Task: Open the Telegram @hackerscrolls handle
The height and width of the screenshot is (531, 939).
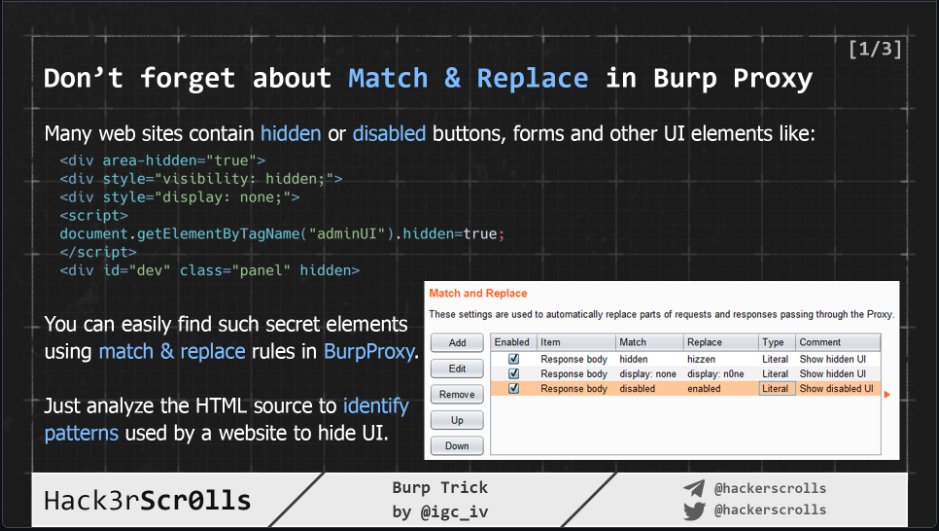Action: 770,488
